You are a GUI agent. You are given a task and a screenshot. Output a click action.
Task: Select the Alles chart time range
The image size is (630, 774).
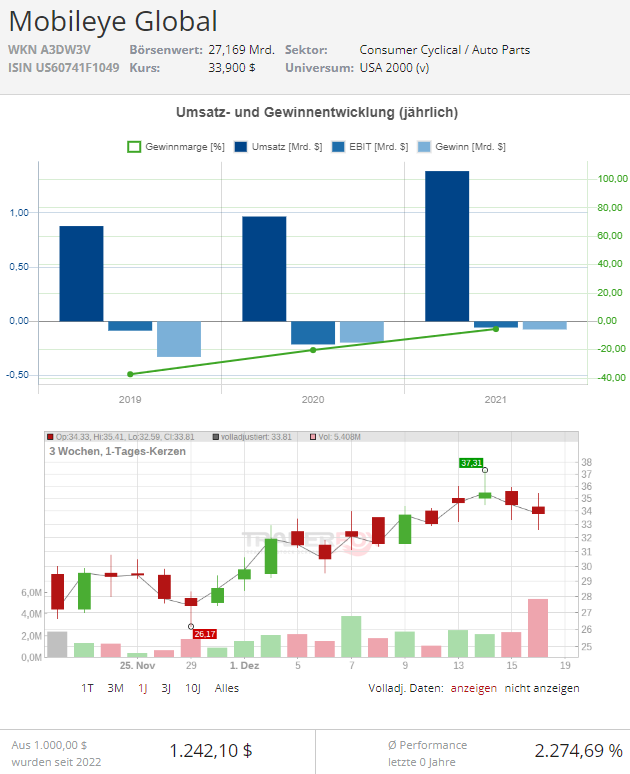[227, 688]
